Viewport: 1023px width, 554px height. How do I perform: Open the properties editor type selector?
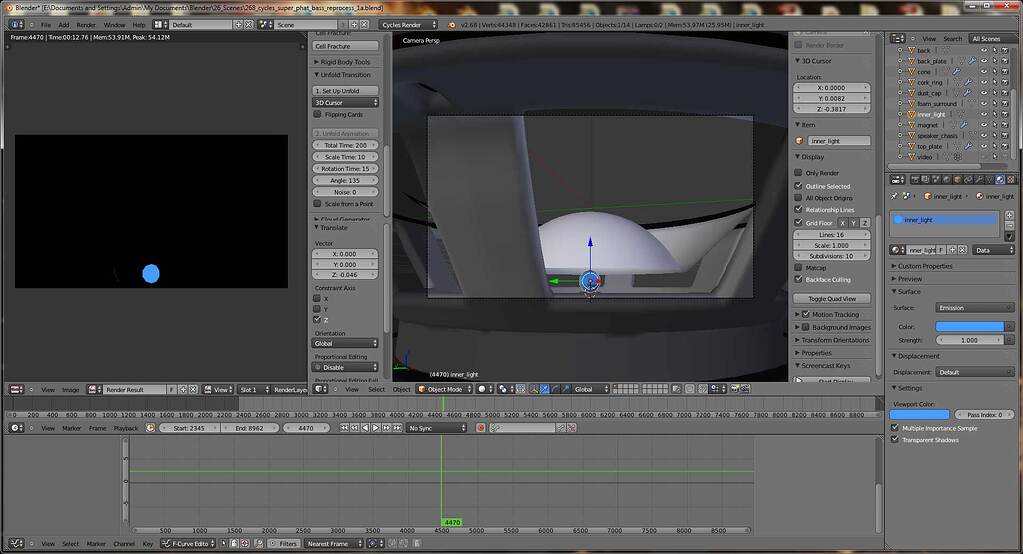pos(898,179)
